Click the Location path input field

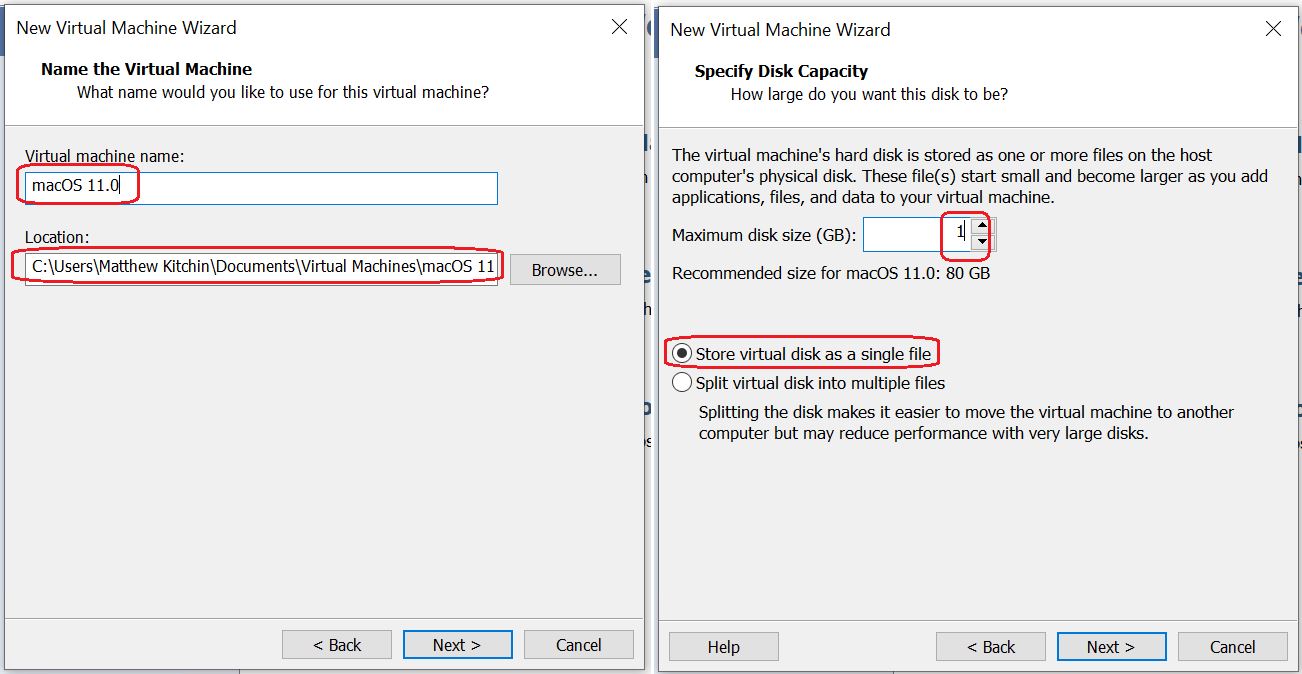(x=262, y=268)
